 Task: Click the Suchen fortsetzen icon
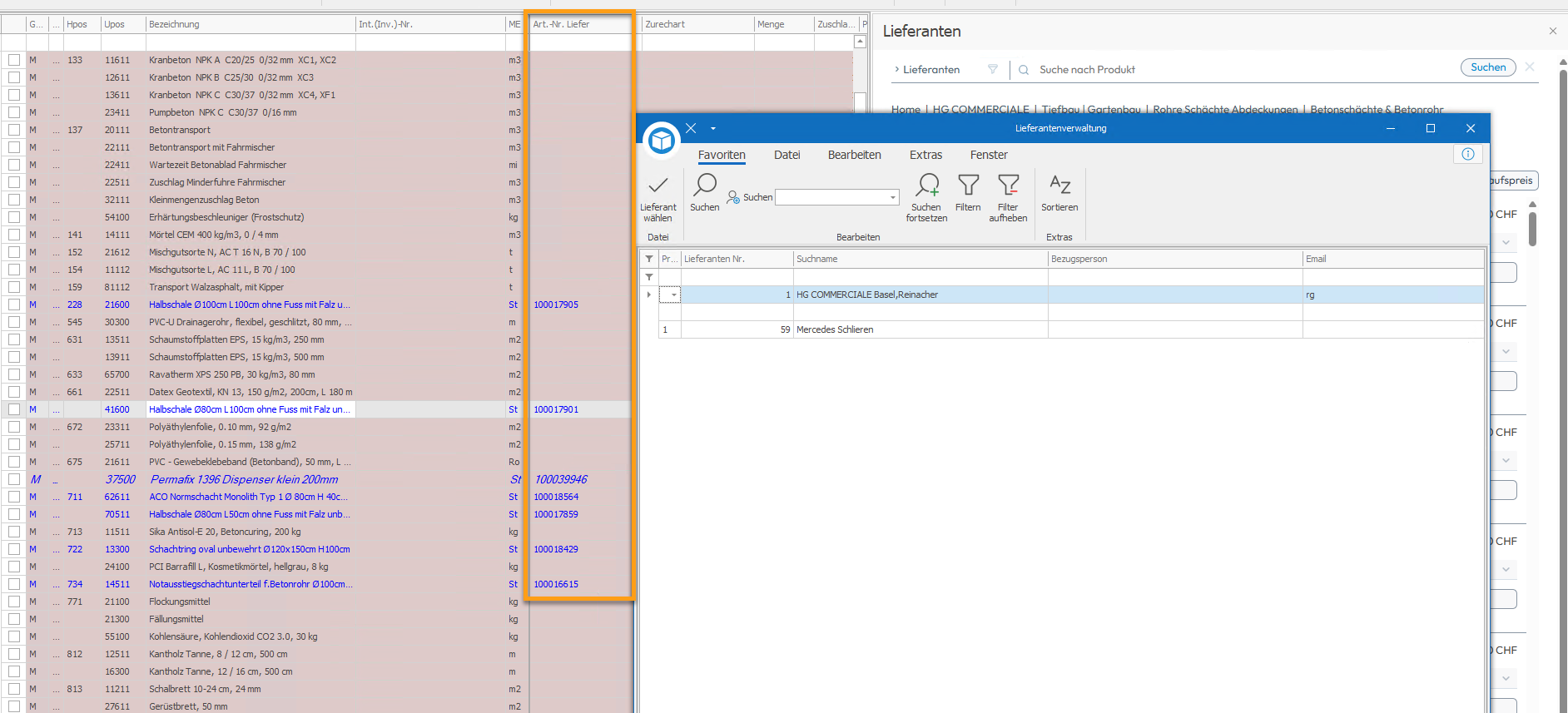[926, 184]
